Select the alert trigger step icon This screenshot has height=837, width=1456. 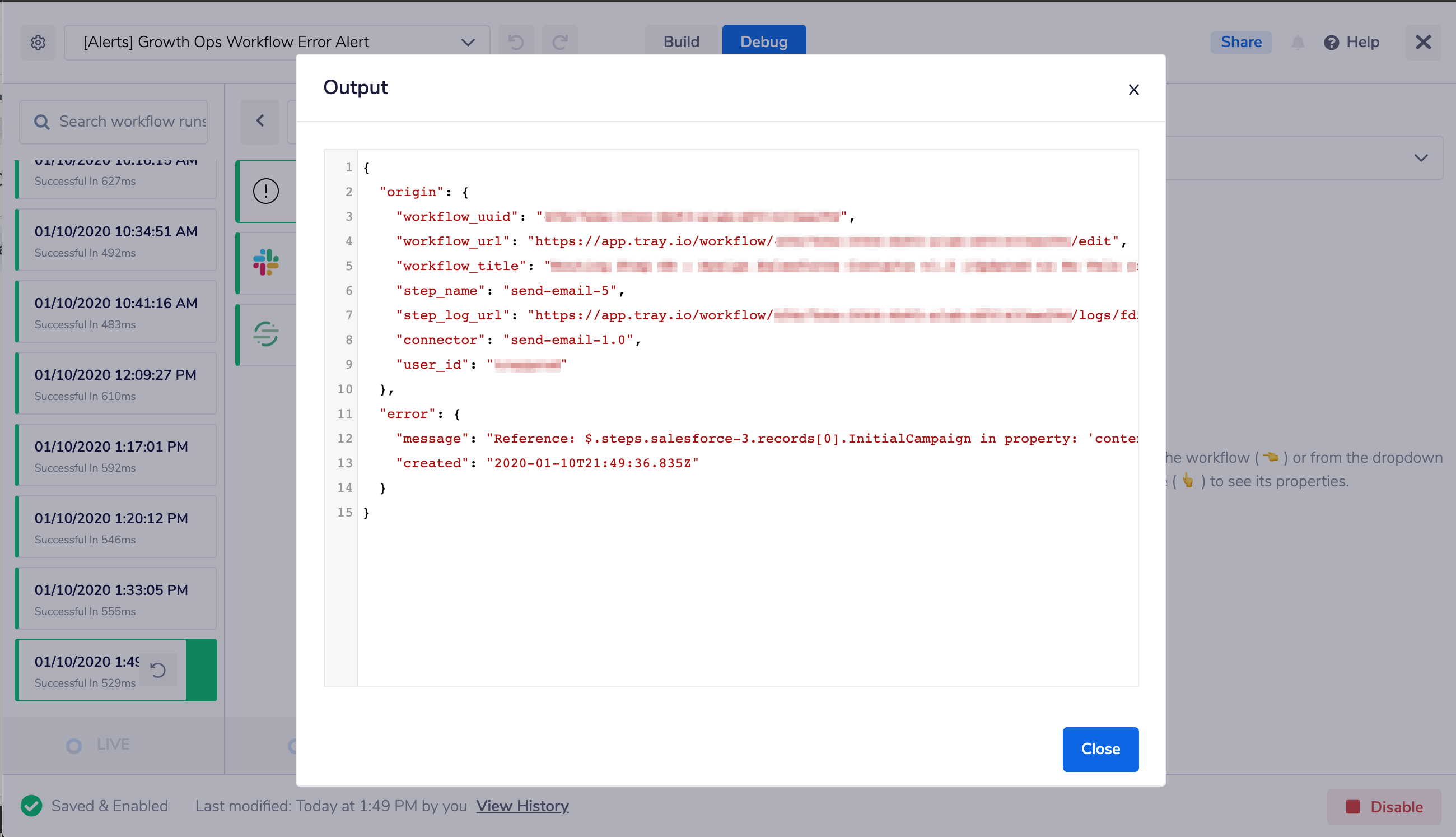265,191
